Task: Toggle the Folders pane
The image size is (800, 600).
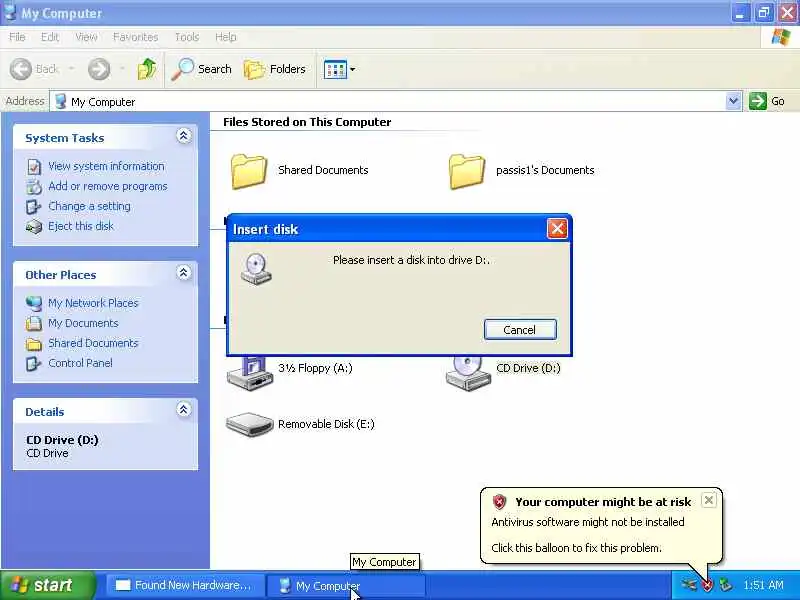Action: (x=275, y=69)
